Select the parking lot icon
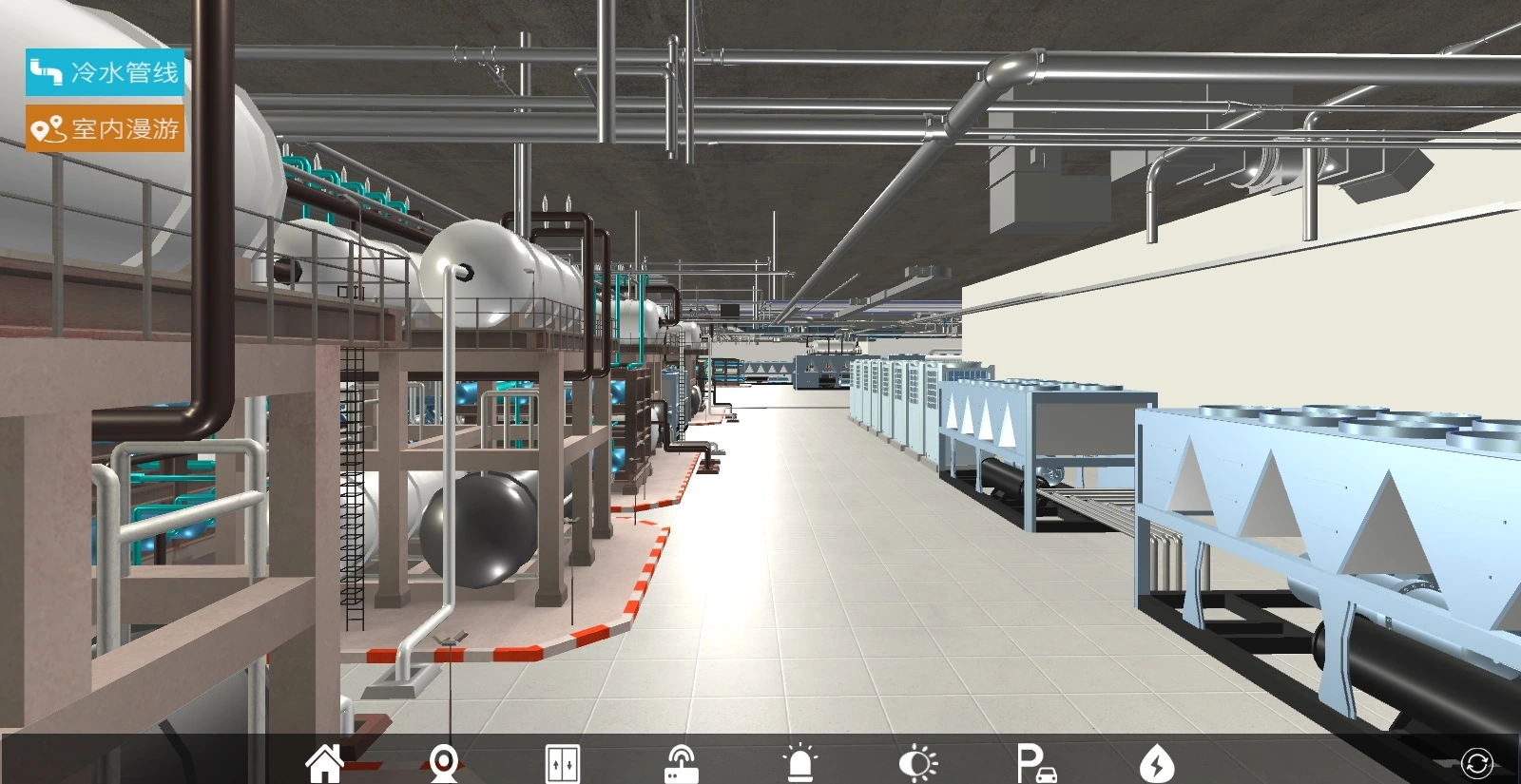The image size is (1521, 784). pyautogui.click(x=1037, y=763)
